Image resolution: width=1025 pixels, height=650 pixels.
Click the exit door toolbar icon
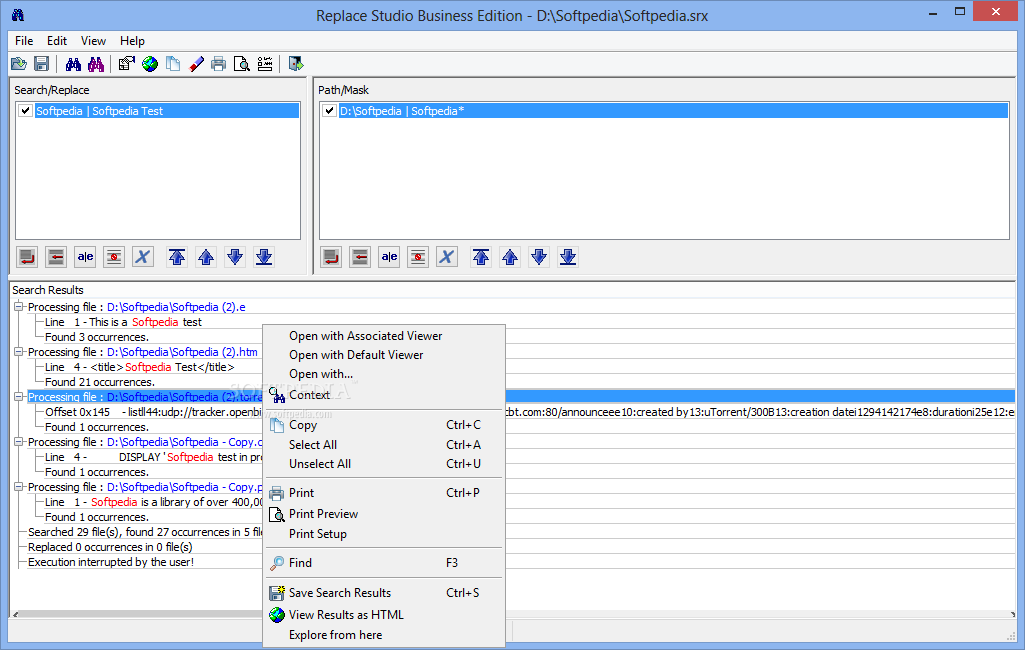tap(296, 64)
